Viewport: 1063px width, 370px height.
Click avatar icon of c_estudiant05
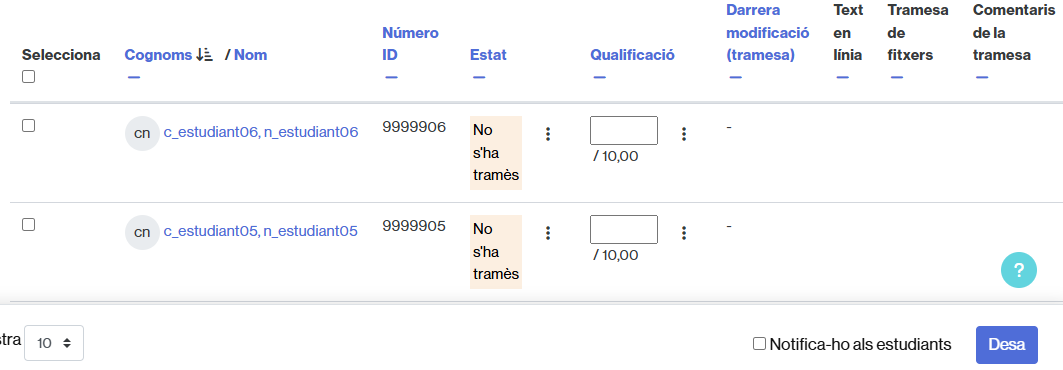pos(142,232)
